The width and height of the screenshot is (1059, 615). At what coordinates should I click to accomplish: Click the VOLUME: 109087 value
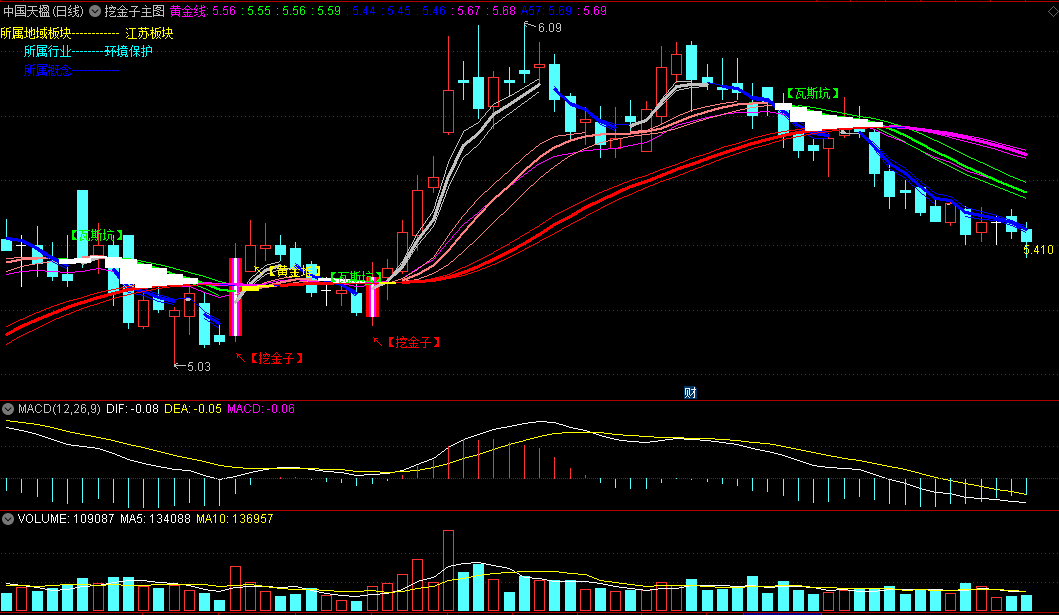[66, 518]
